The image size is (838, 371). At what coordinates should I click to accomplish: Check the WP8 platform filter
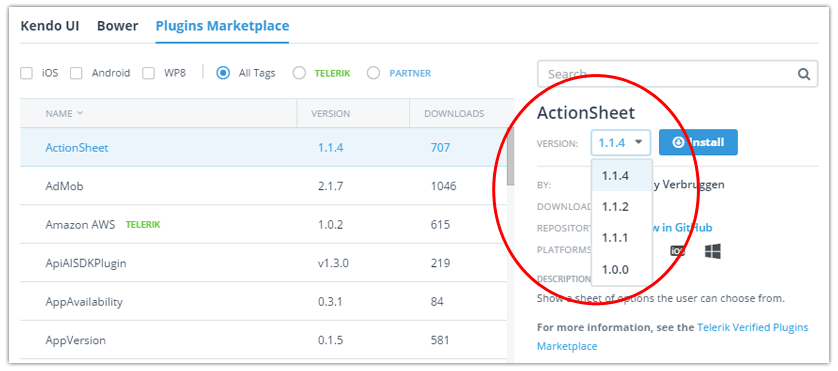pyautogui.click(x=149, y=73)
